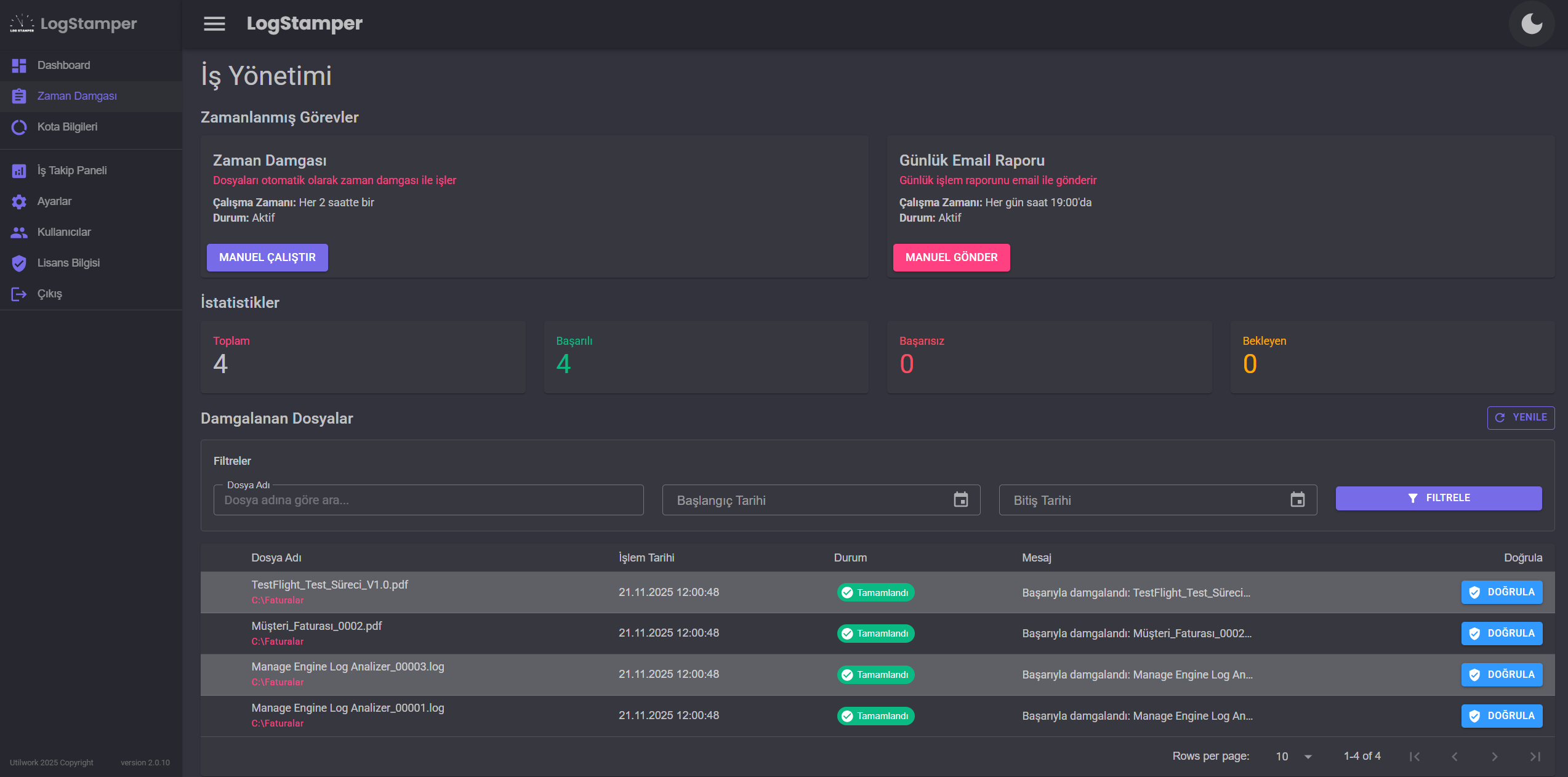
Task: Click the next page pagination arrow
Action: tap(1495, 757)
